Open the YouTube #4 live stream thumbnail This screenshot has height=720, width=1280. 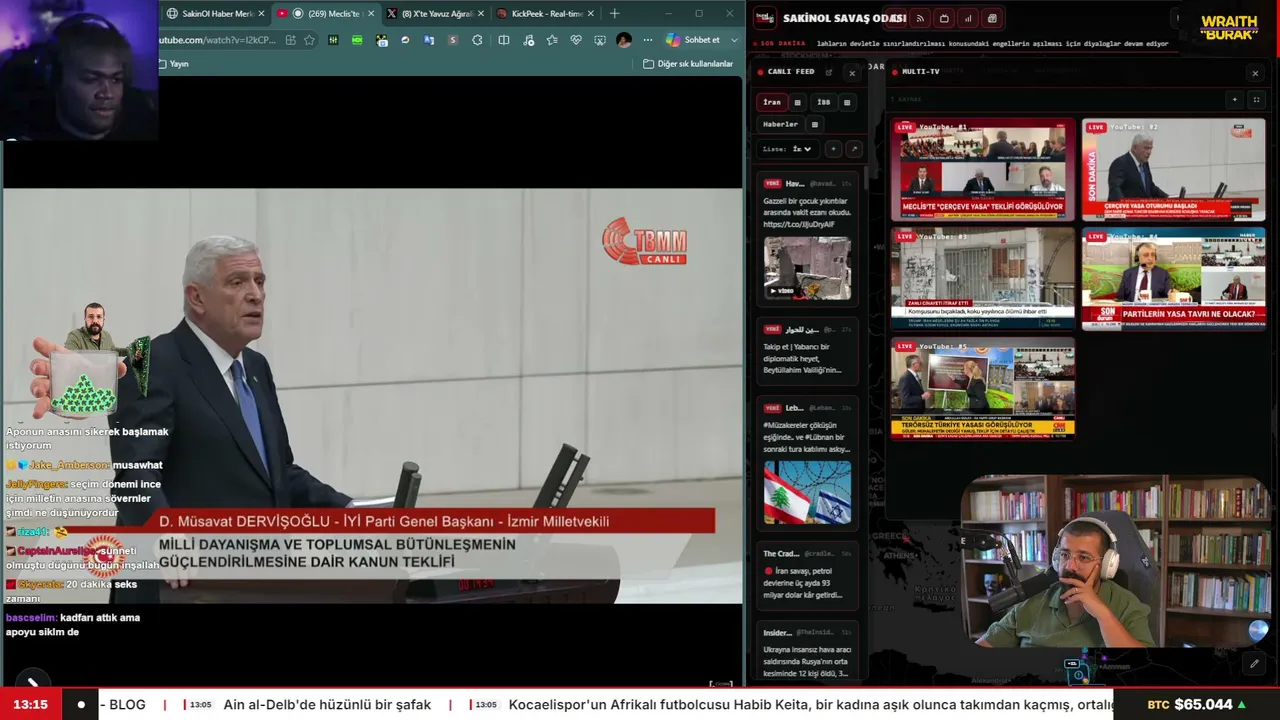tap(1173, 279)
